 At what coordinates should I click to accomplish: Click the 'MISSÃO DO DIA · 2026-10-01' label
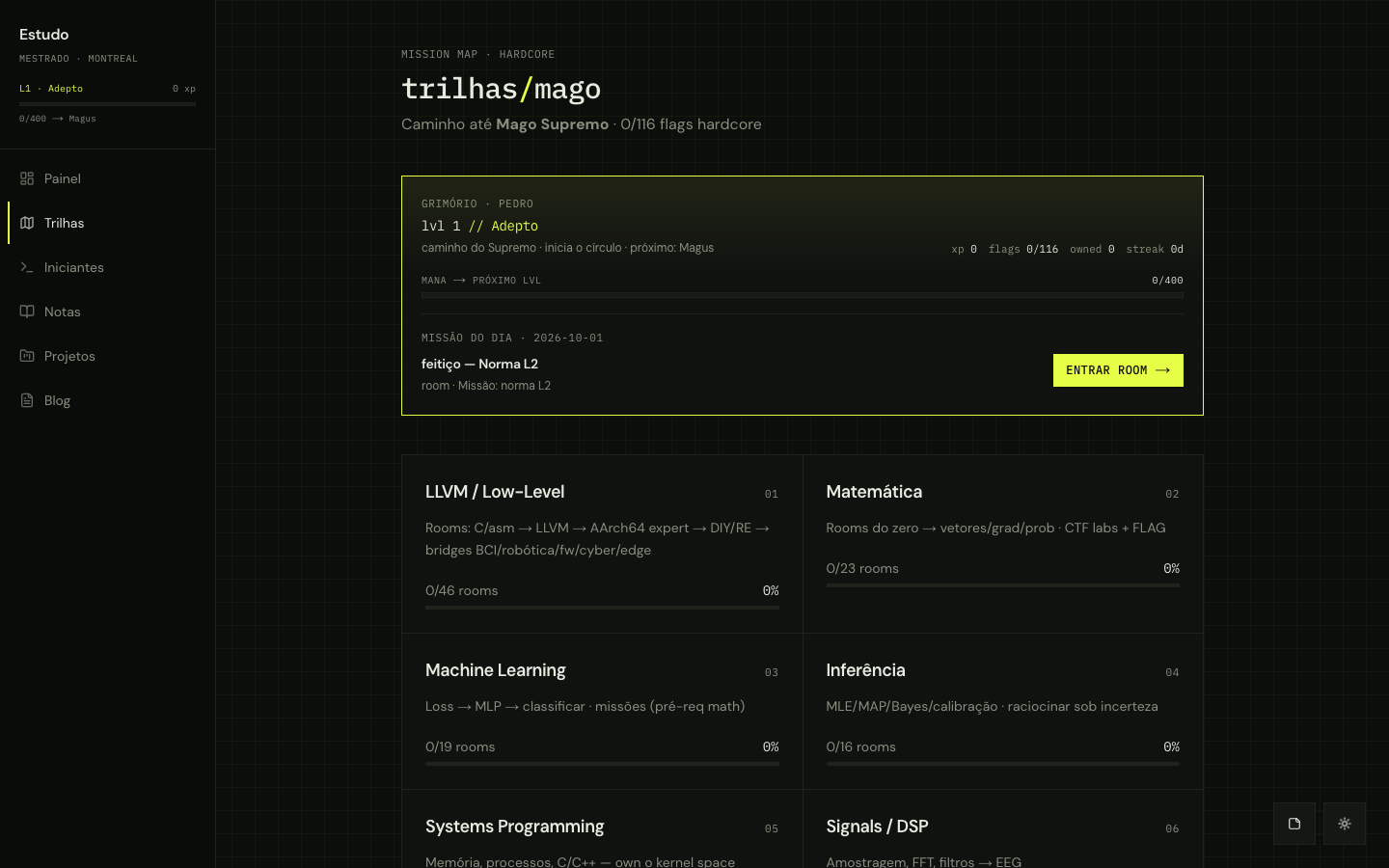click(512, 338)
